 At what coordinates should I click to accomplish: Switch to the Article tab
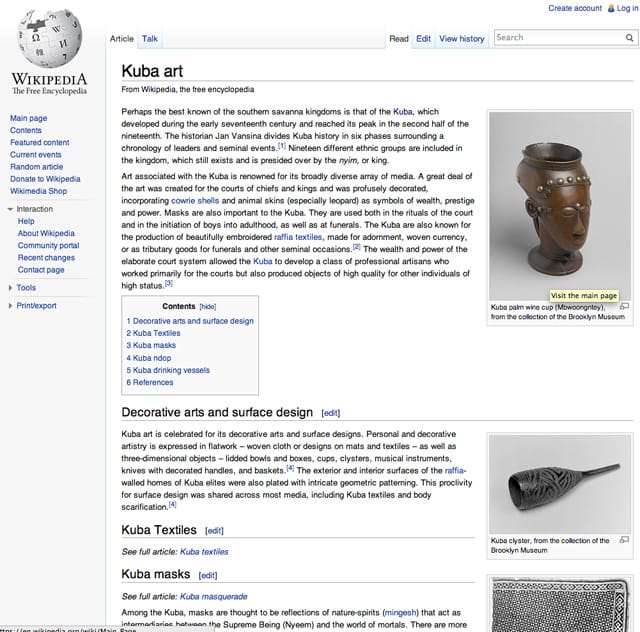tap(122, 39)
